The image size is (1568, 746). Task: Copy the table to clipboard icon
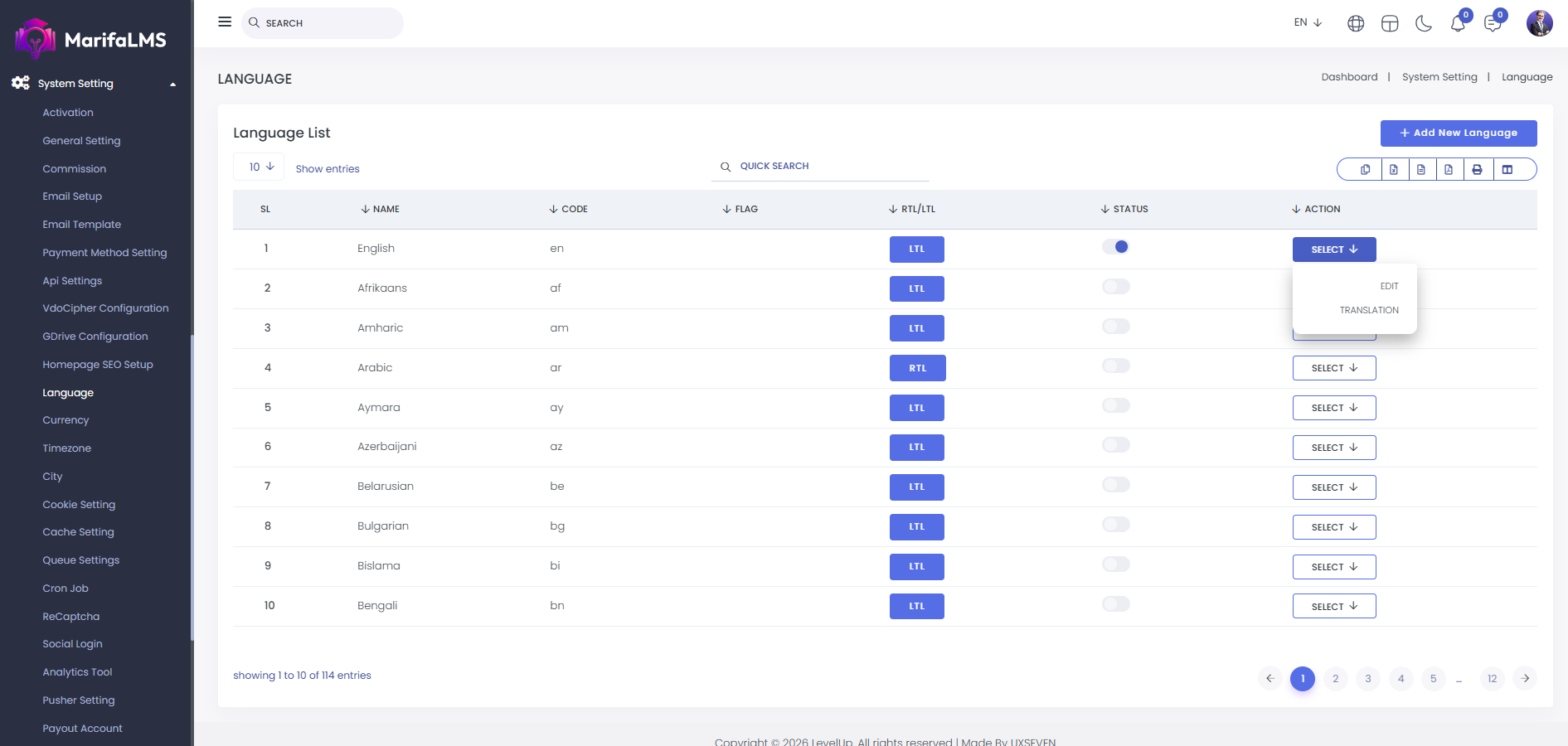1365,170
